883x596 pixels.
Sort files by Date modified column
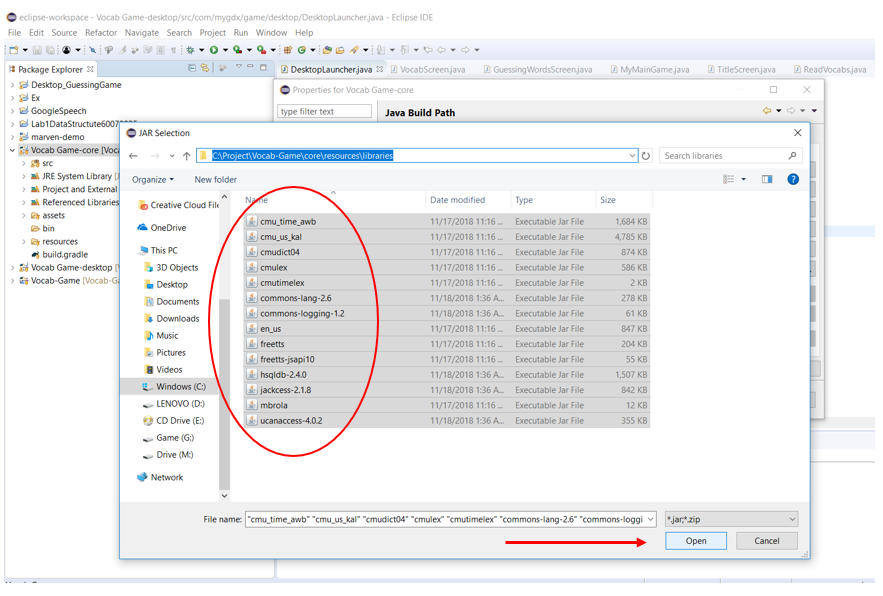[457, 200]
